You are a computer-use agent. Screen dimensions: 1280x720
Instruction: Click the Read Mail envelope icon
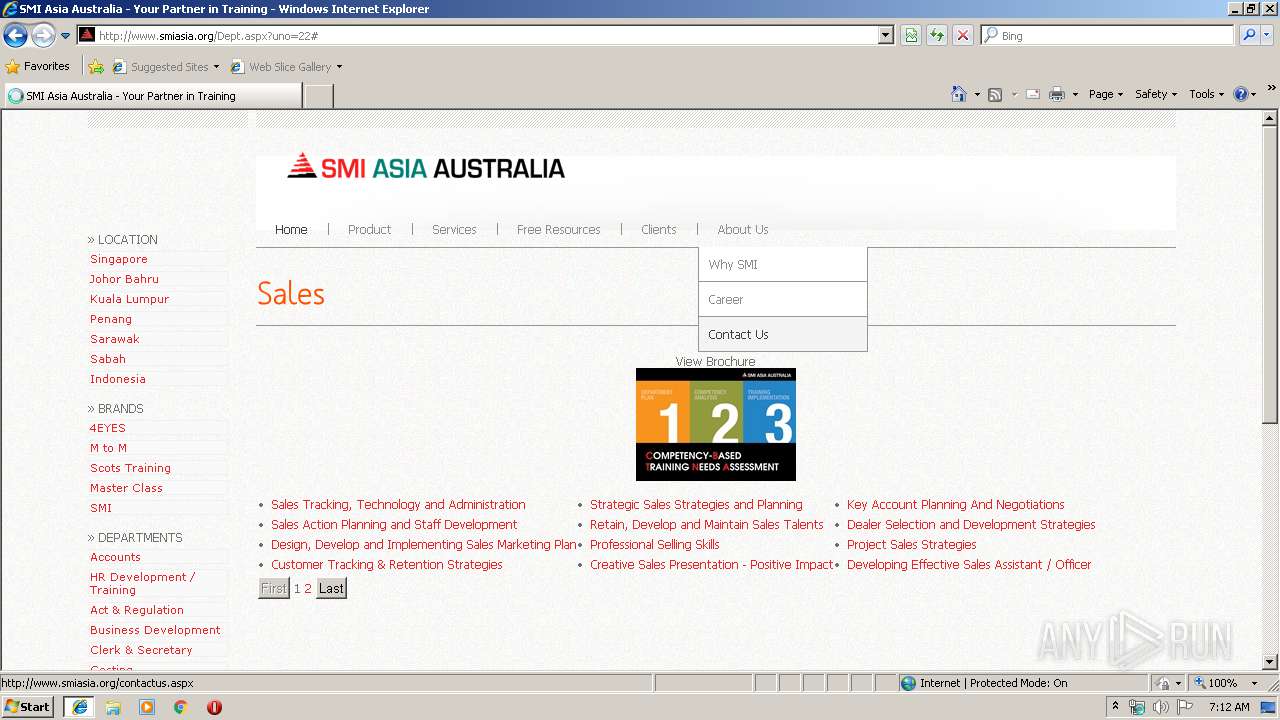click(x=1033, y=94)
